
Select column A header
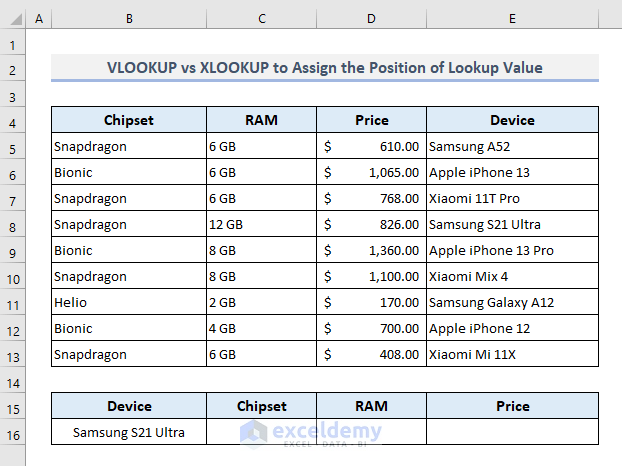[39, 19]
